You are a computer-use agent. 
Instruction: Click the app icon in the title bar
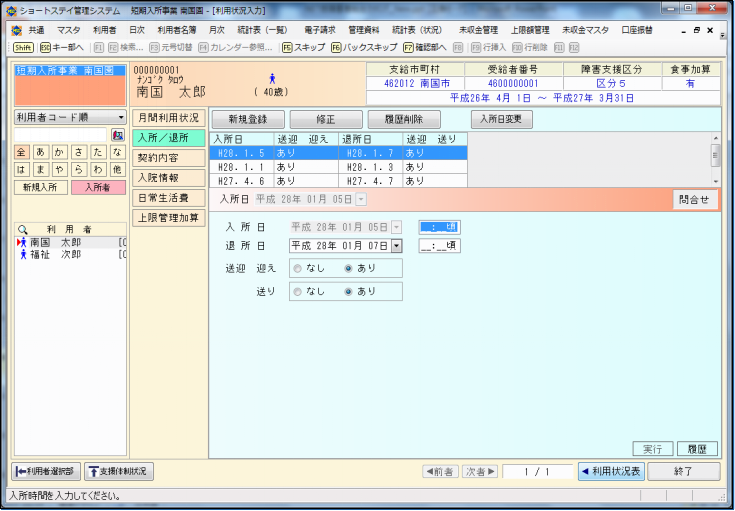click(x=10, y=9)
